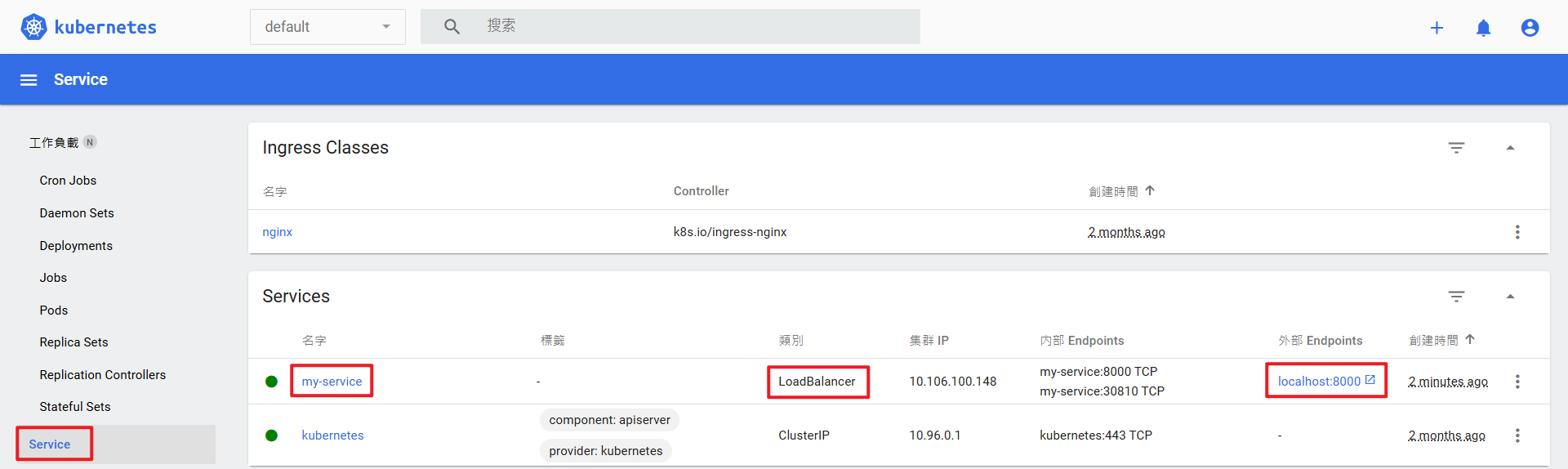Select Pods in the sidebar
This screenshot has height=469, width=1568.
coord(54,310)
